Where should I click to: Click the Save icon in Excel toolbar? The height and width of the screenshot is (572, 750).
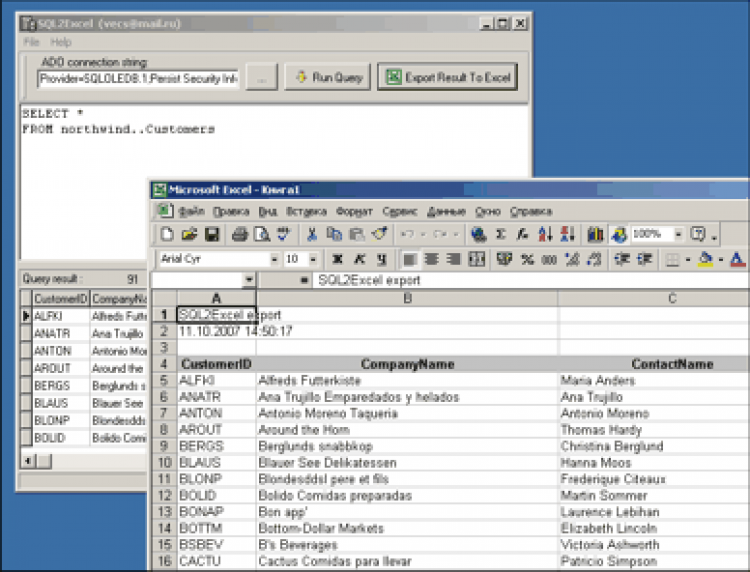(x=212, y=234)
